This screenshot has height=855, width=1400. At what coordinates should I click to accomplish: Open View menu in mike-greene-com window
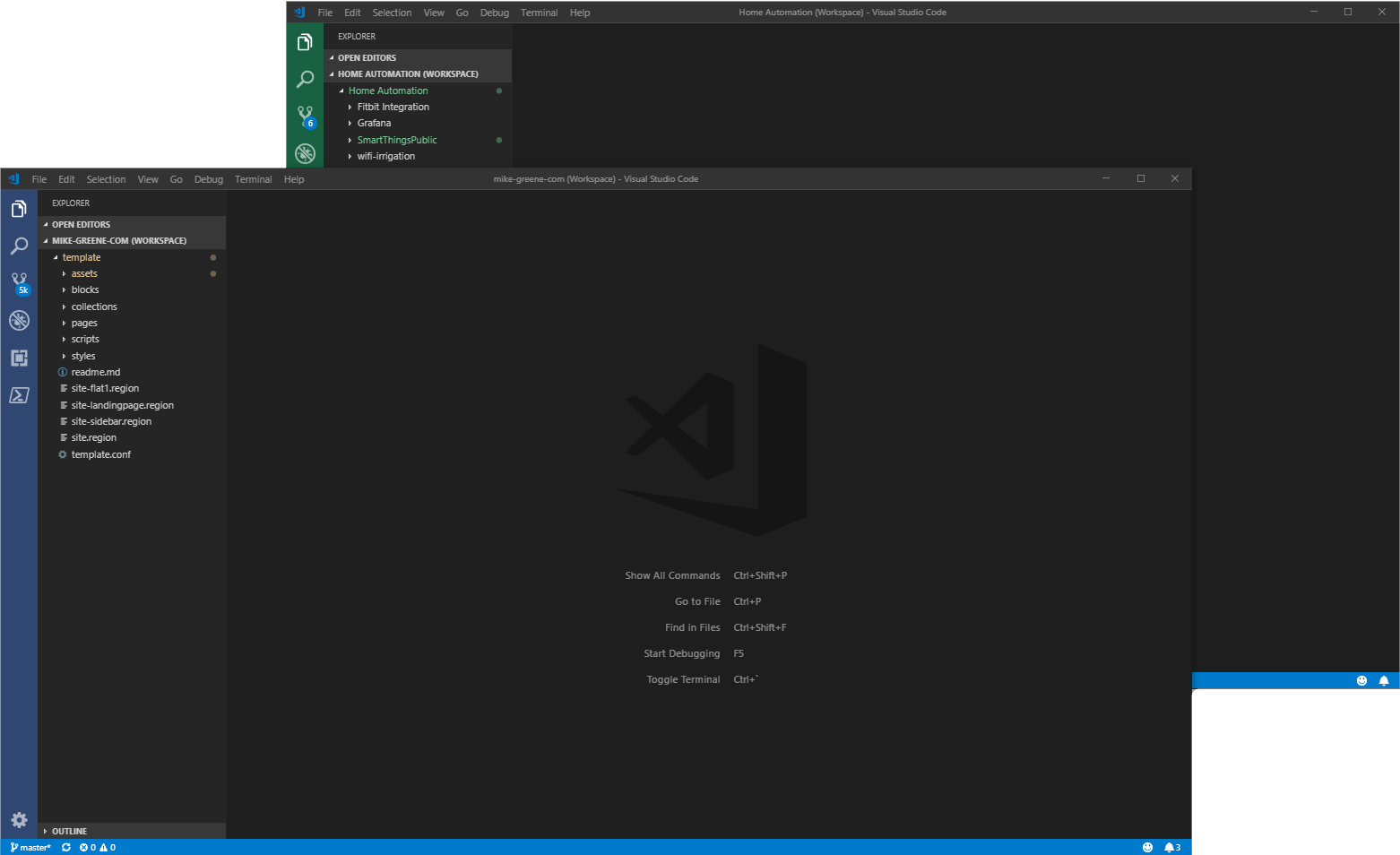[148, 179]
